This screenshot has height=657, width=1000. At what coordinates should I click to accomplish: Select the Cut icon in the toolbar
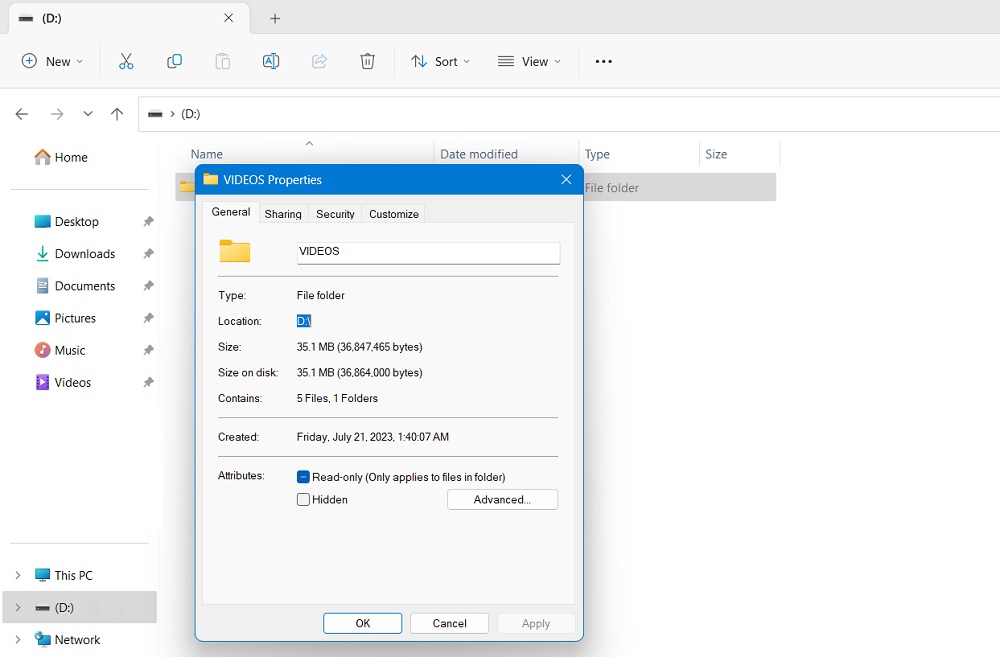(126, 61)
